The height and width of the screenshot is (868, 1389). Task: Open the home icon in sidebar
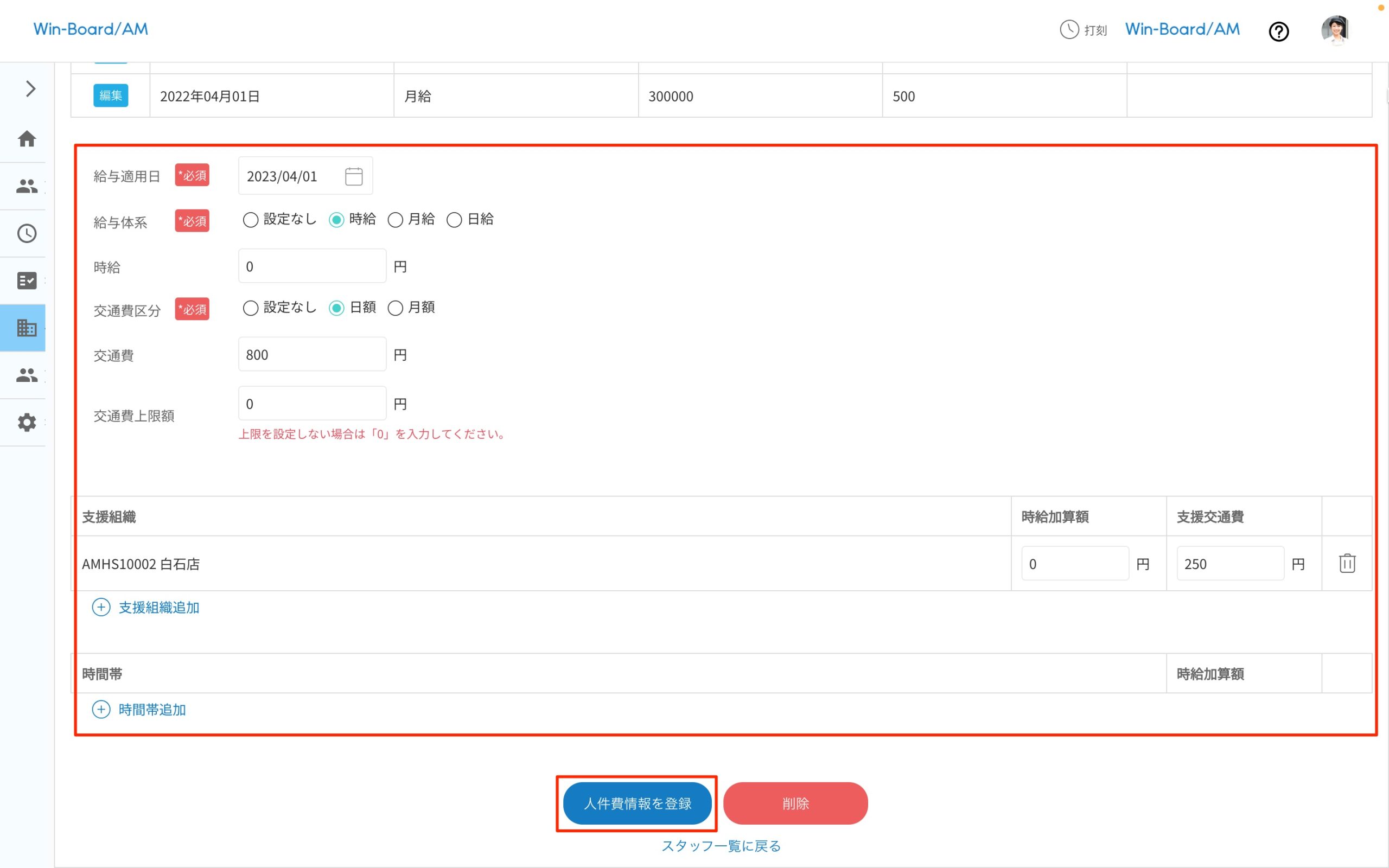coord(27,139)
